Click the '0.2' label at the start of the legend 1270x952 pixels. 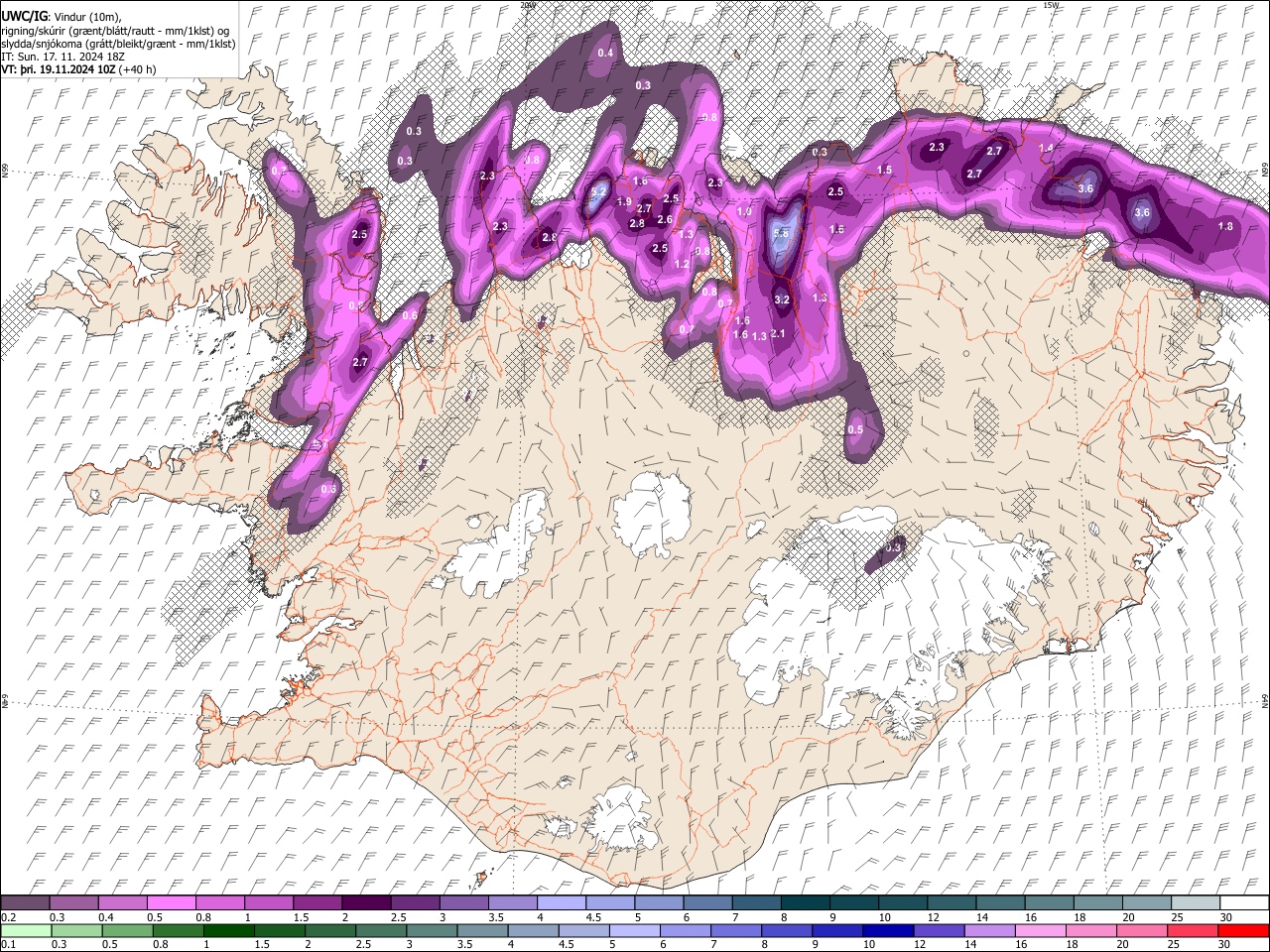pyautogui.click(x=7, y=917)
